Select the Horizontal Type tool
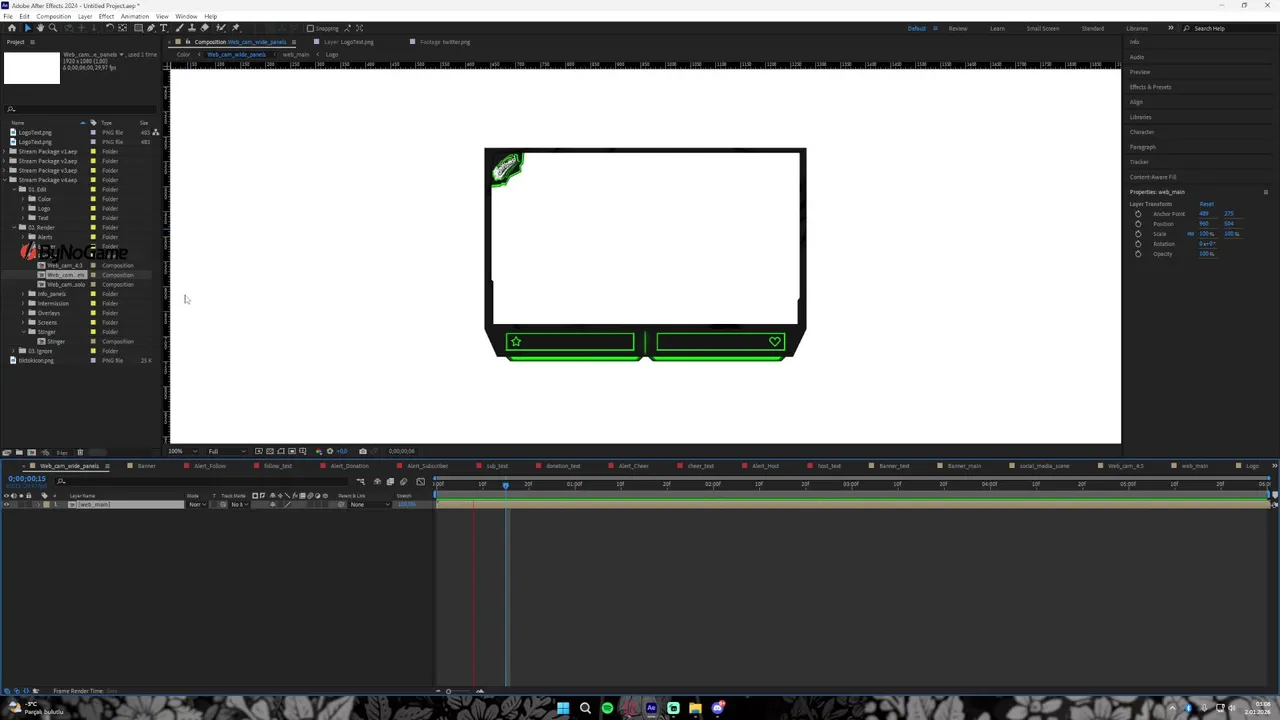Screen dimensions: 1280x720 point(164,28)
